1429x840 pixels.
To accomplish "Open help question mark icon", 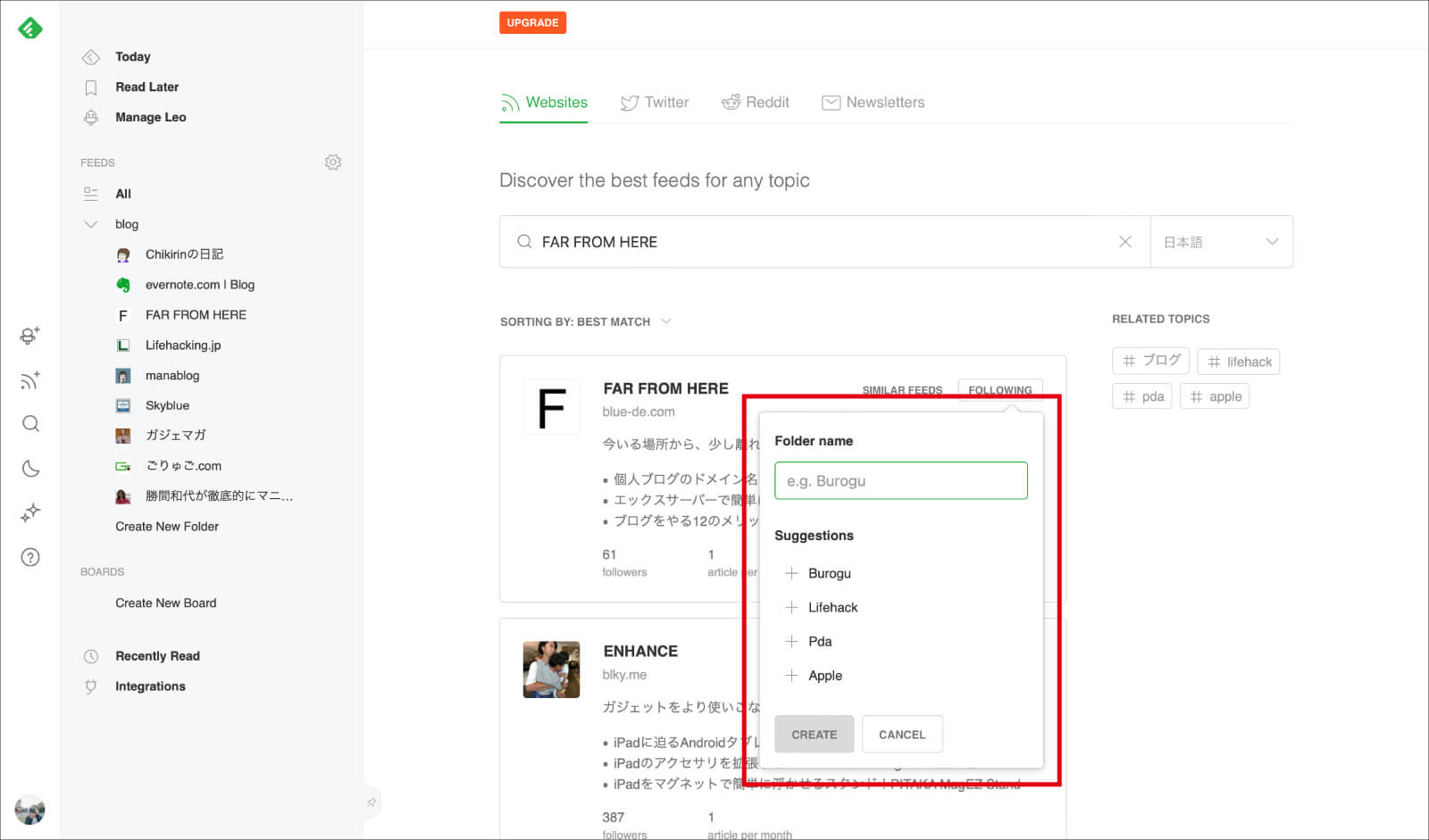I will click(30, 558).
